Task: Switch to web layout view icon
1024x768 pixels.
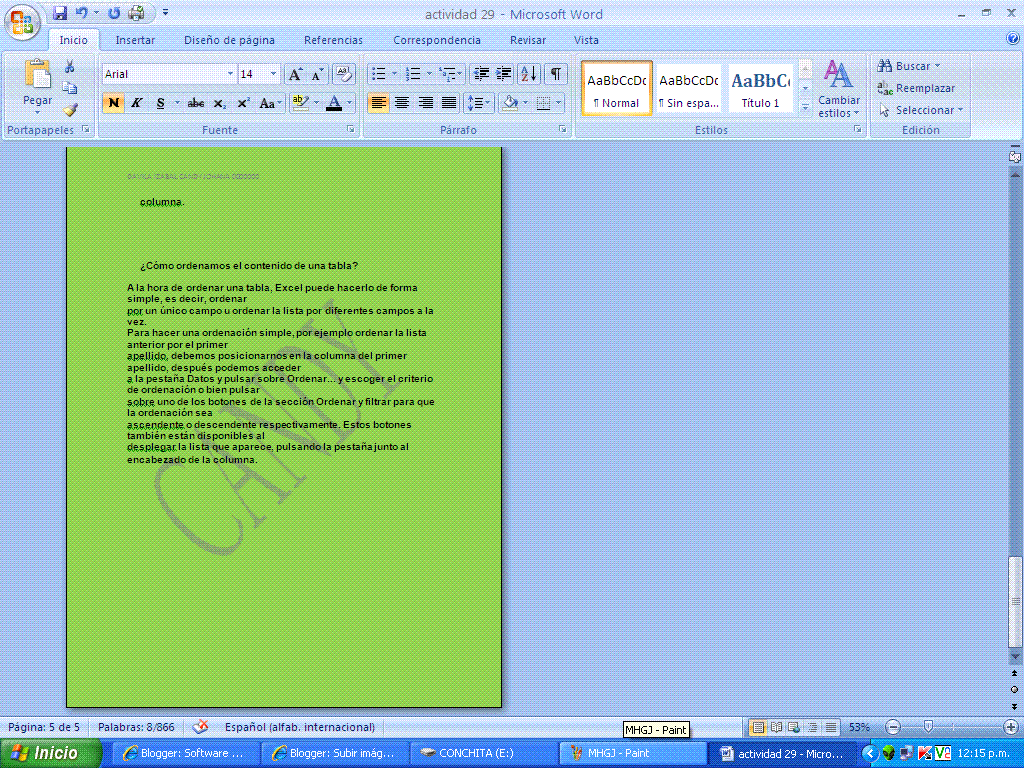Action: [793, 727]
